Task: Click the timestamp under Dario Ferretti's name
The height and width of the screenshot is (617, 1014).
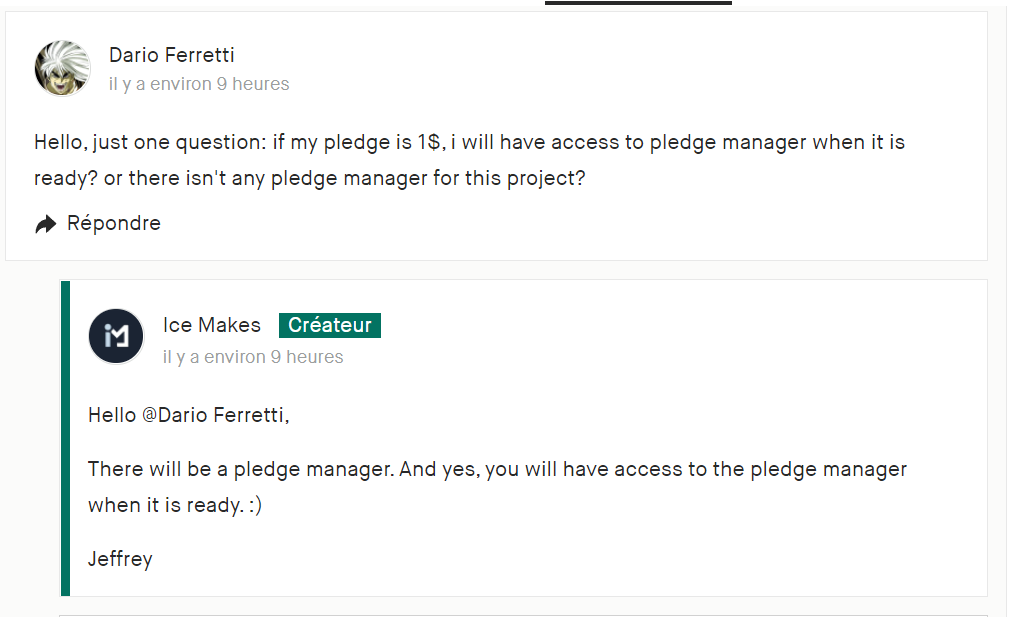Action: (199, 84)
